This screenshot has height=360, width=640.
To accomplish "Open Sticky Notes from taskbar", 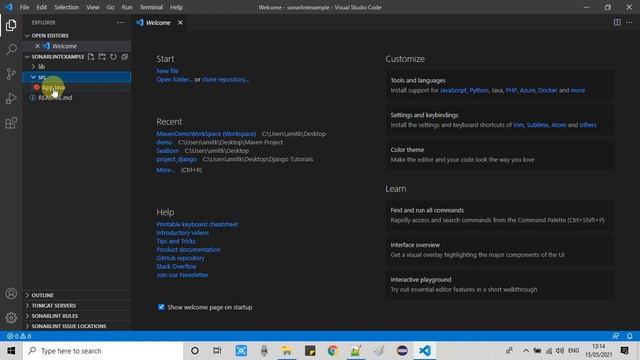I will click(310, 351).
